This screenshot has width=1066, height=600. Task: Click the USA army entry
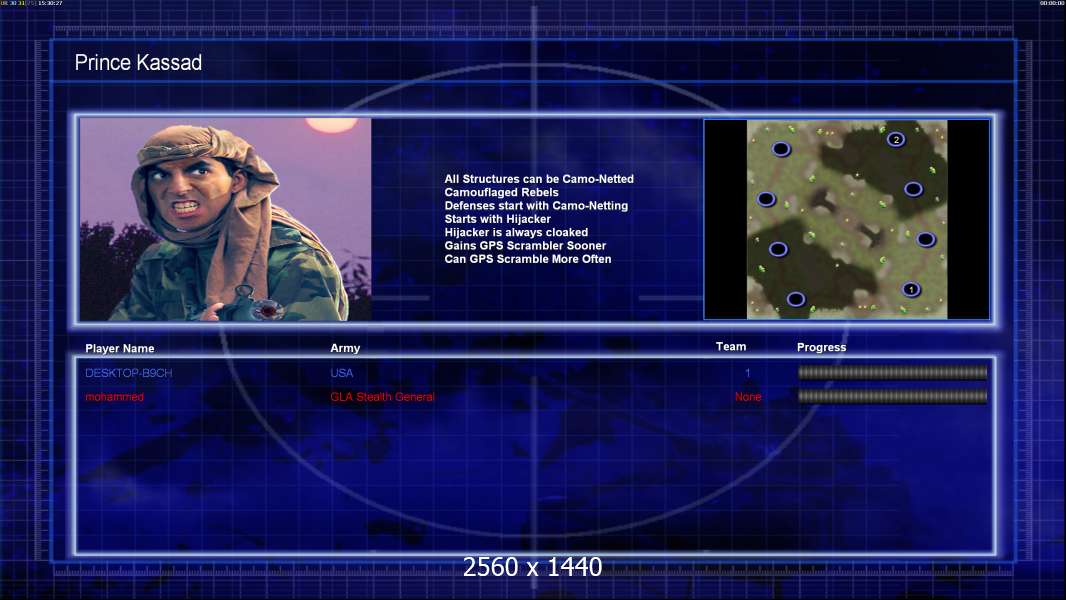(341, 373)
